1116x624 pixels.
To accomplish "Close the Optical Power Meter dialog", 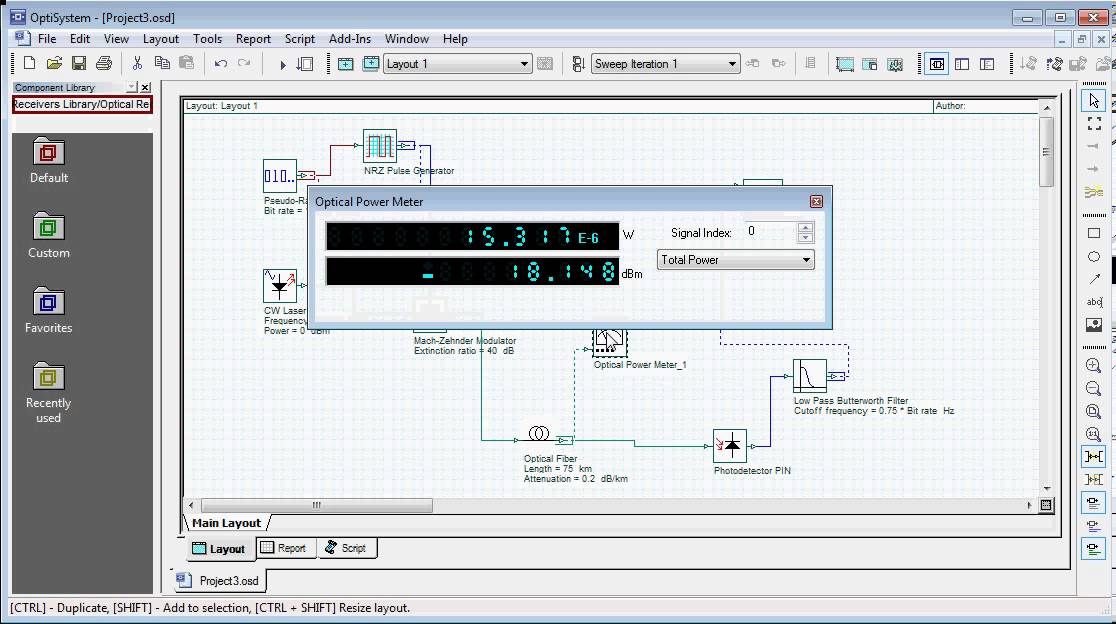I will pos(816,201).
